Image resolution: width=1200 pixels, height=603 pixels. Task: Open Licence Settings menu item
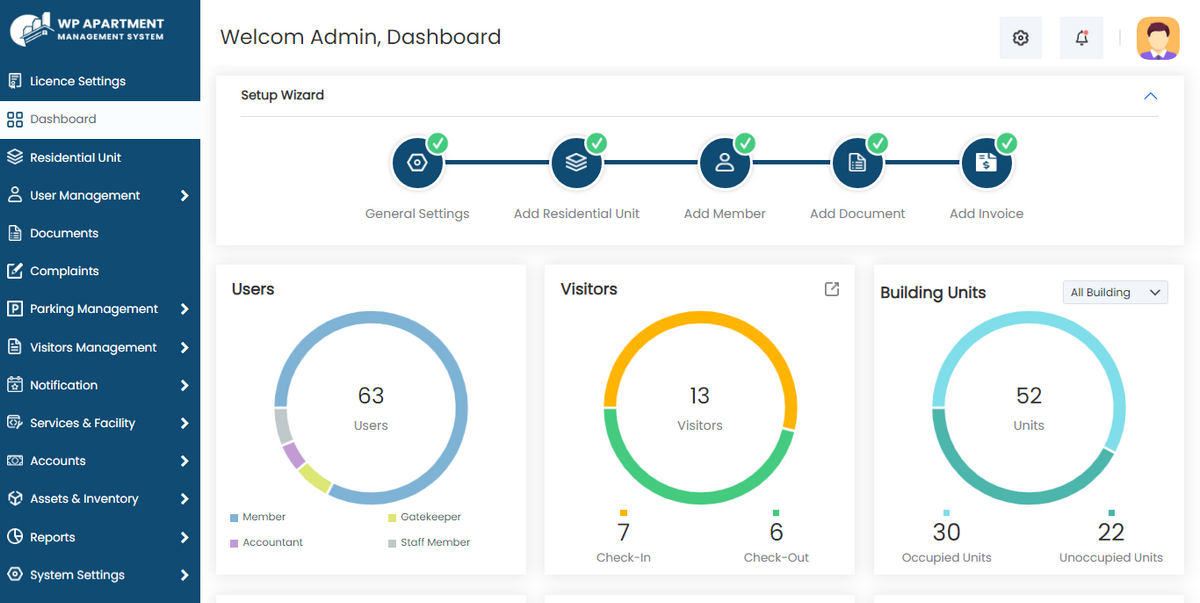[x=100, y=81]
